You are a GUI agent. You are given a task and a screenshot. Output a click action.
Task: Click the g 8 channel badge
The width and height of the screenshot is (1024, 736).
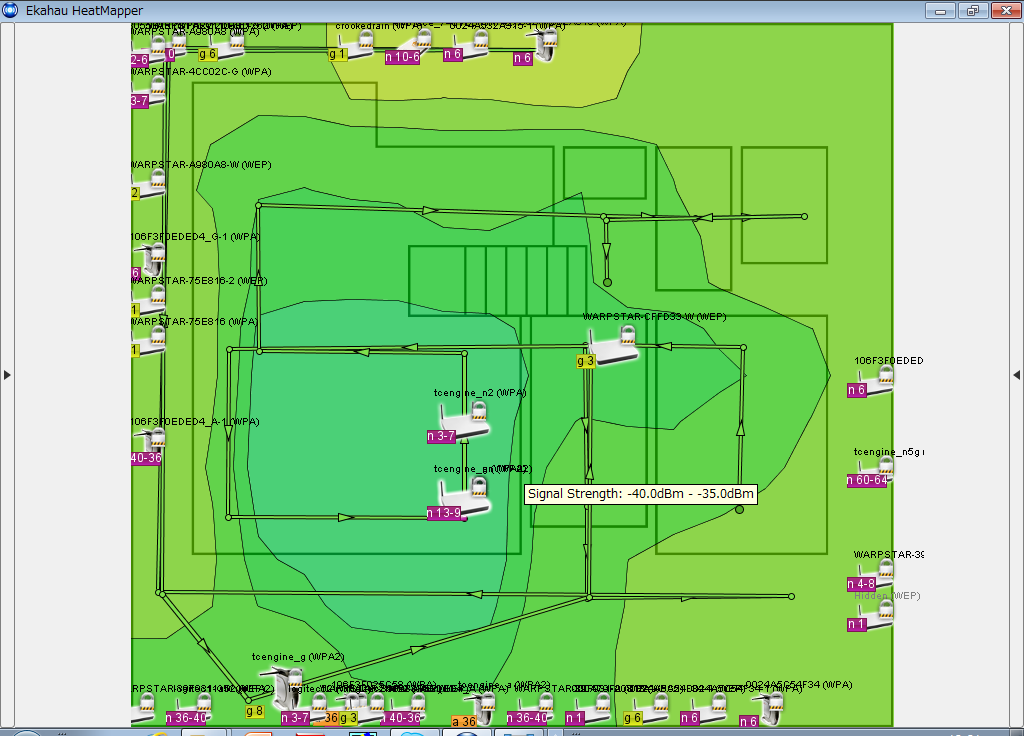[x=255, y=711]
